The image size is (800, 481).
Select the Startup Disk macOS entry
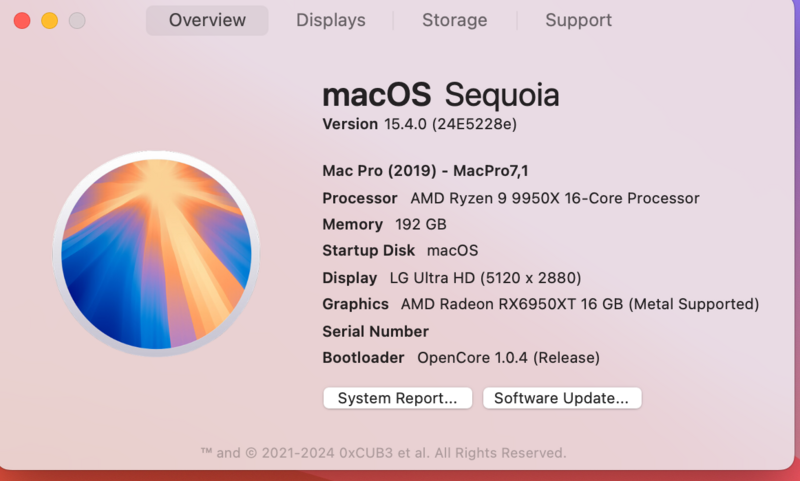[x=400, y=251]
